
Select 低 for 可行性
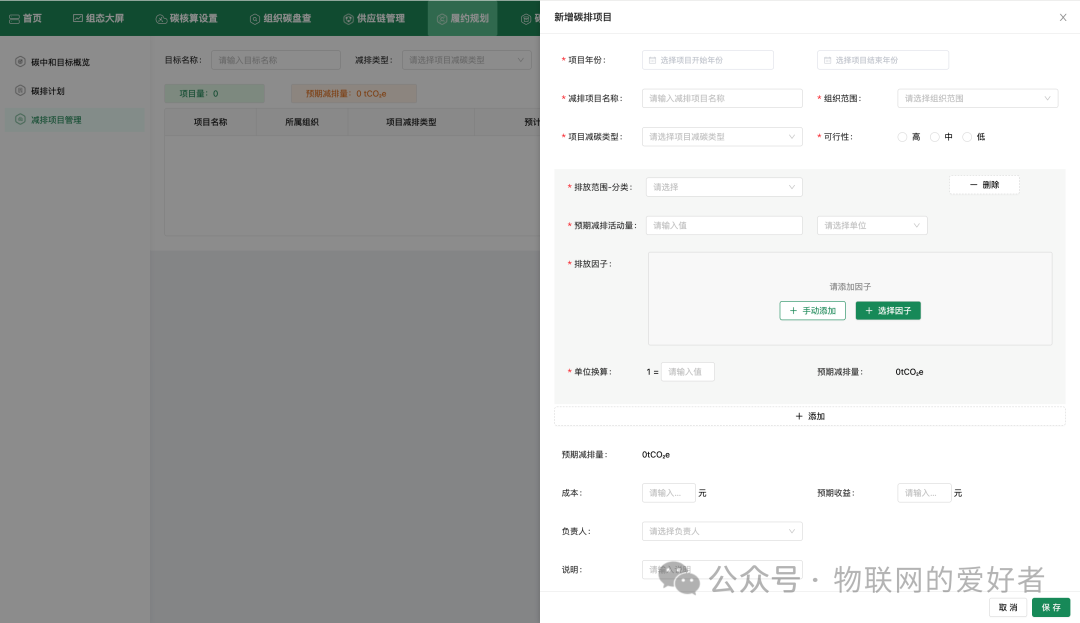click(x=966, y=137)
